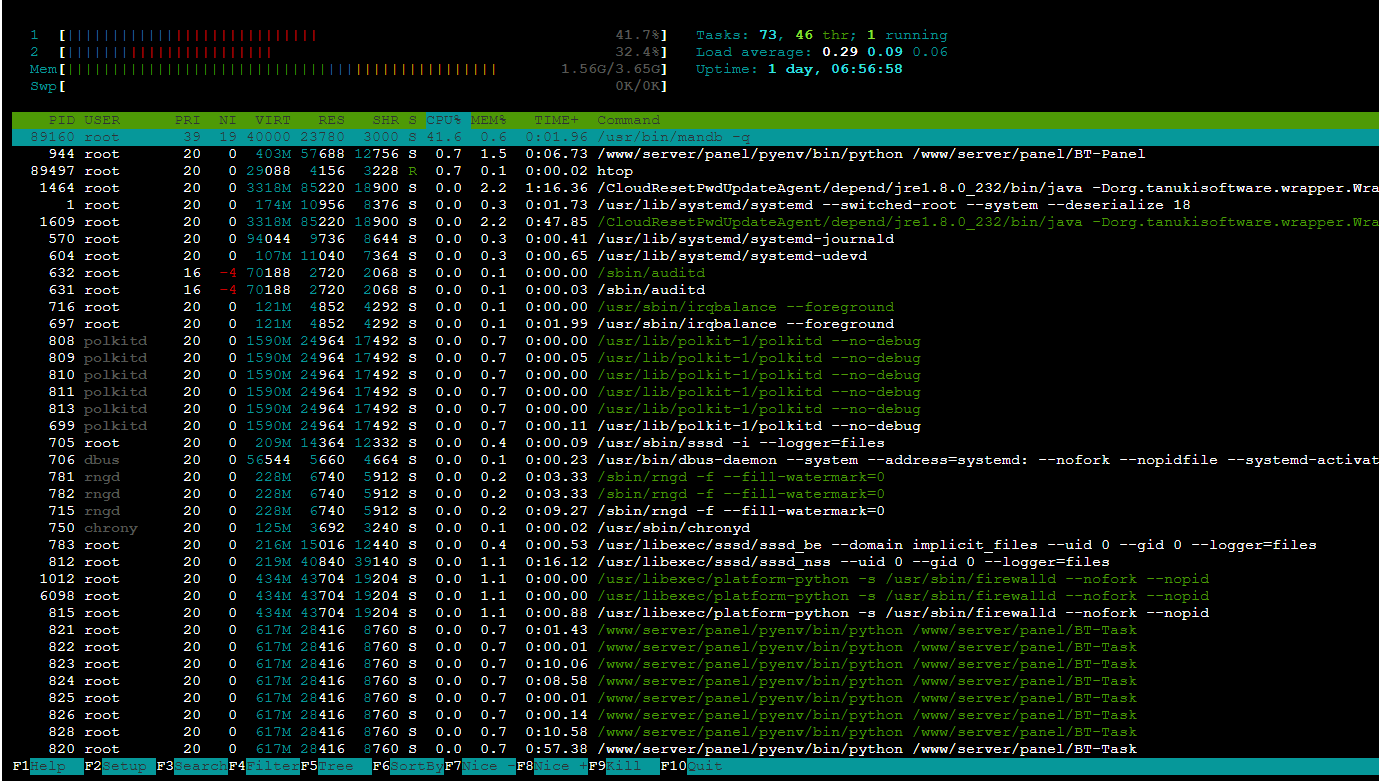Viewport: 1379px width, 781px height.
Task: Open F1 Help in the bottom bar
Action: (x=48, y=766)
